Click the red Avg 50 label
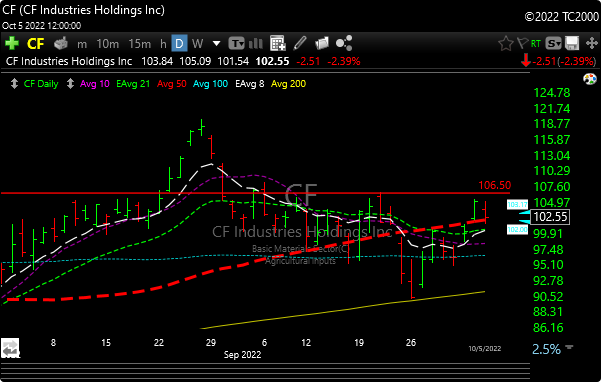The image size is (601, 382). pyautogui.click(x=172, y=84)
